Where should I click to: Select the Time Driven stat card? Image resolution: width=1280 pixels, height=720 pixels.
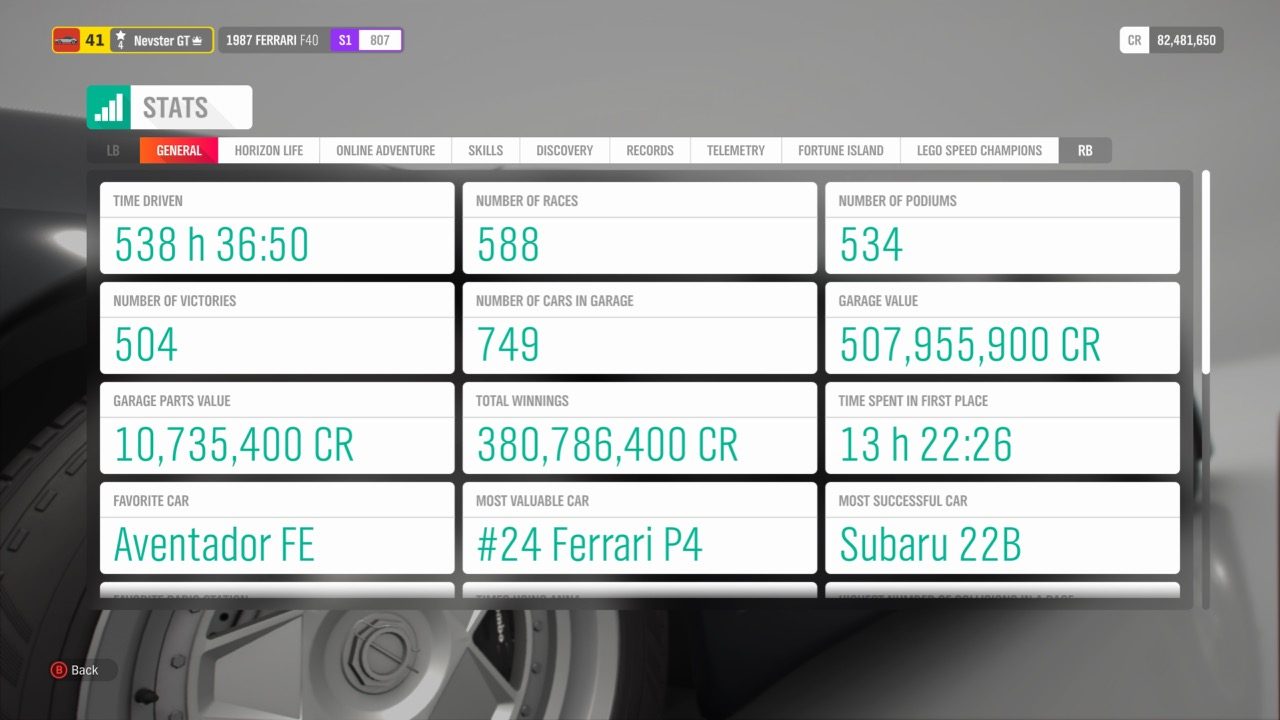pyautogui.click(x=277, y=228)
